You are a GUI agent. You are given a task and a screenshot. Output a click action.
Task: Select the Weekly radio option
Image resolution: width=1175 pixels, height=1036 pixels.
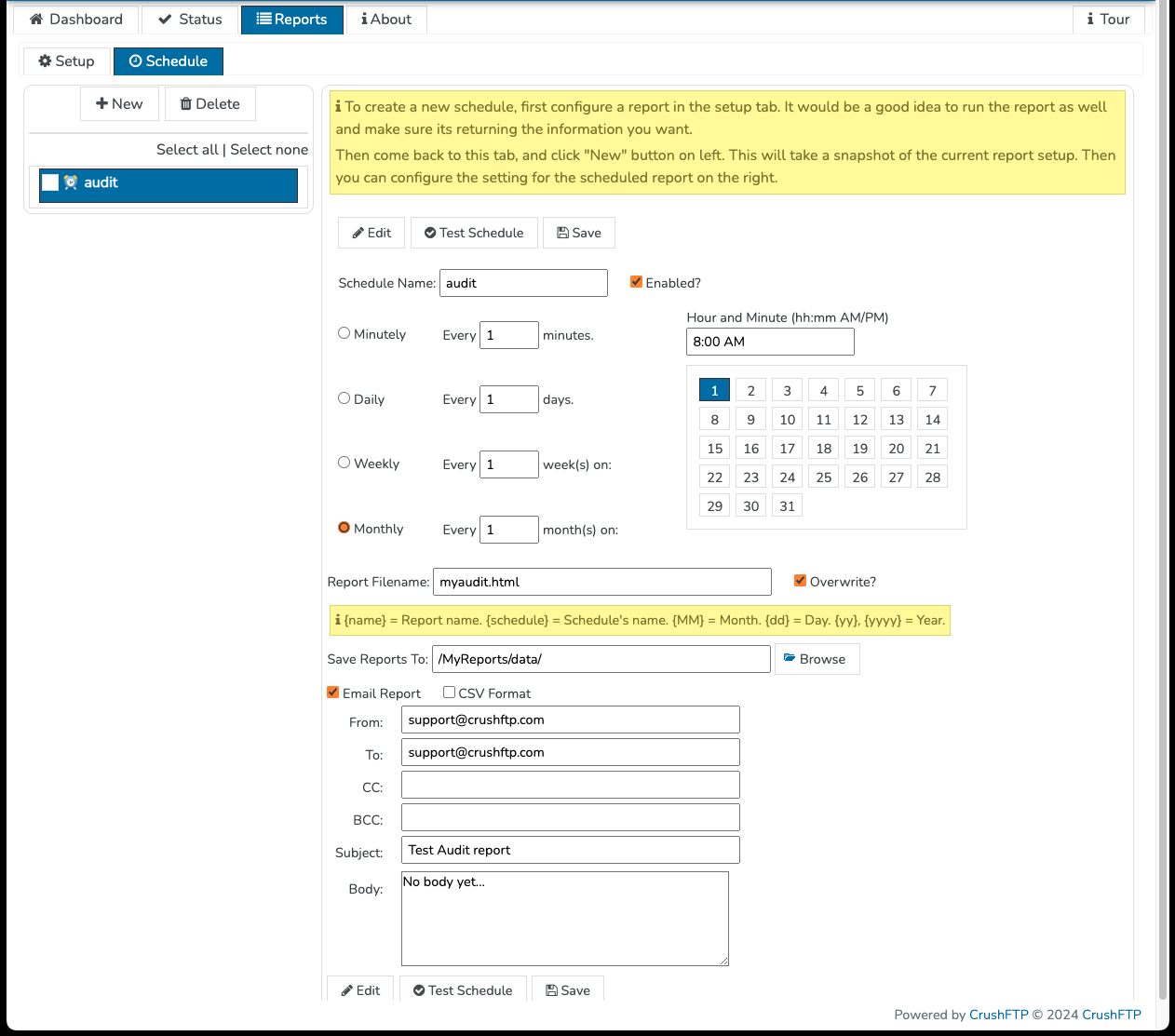[344, 463]
